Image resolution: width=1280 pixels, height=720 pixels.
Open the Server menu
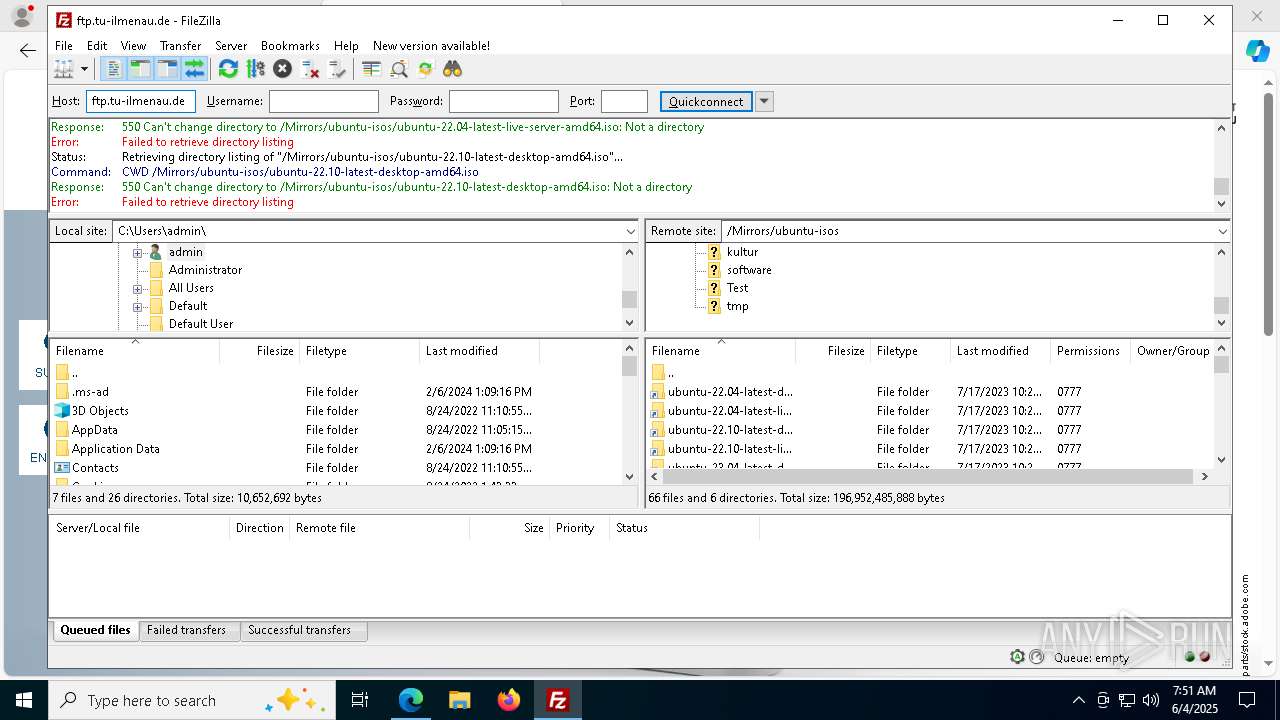pos(231,46)
